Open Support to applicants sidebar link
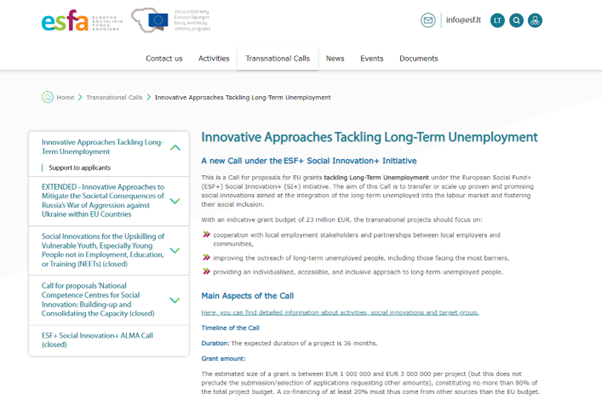The height and width of the screenshot is (405, 602). (x=79, y=168)
